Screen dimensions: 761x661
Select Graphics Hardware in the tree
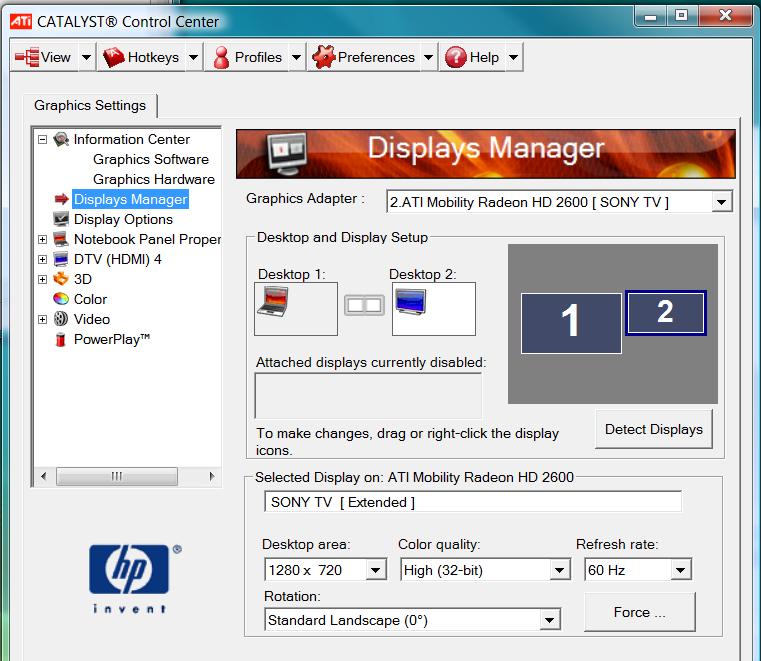tap(154, 179)
